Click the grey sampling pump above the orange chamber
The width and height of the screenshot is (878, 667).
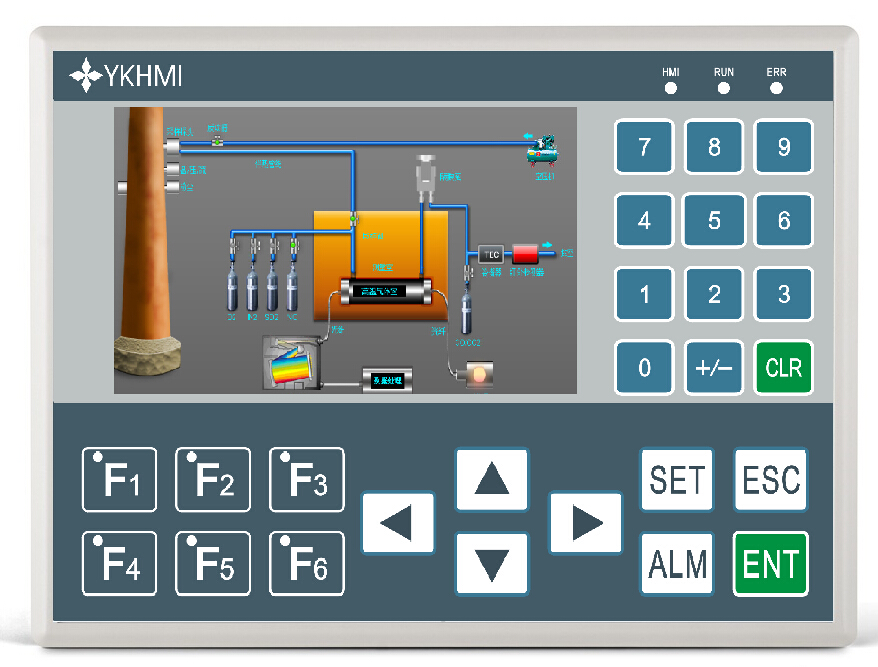(x=426, y=177)
